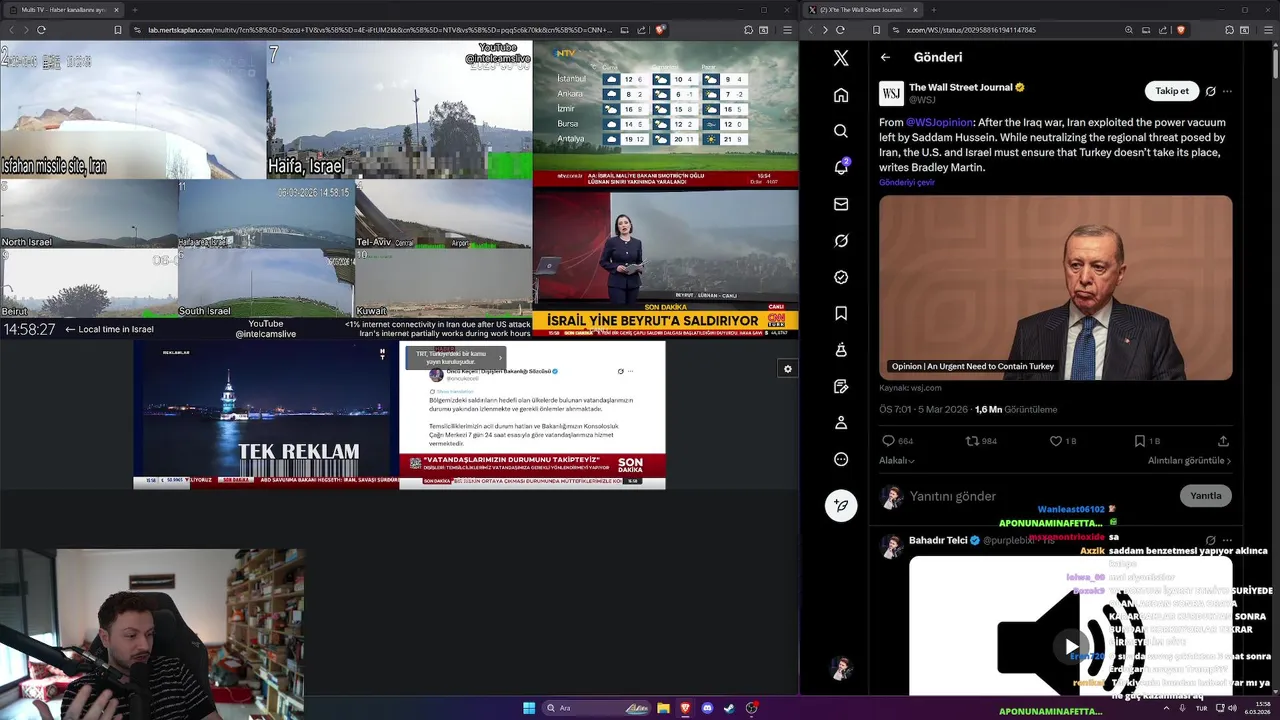Reload the Multi TV browser page
Image resolution: width=1280 pixels, height=720 pixels.
point(41,30)
